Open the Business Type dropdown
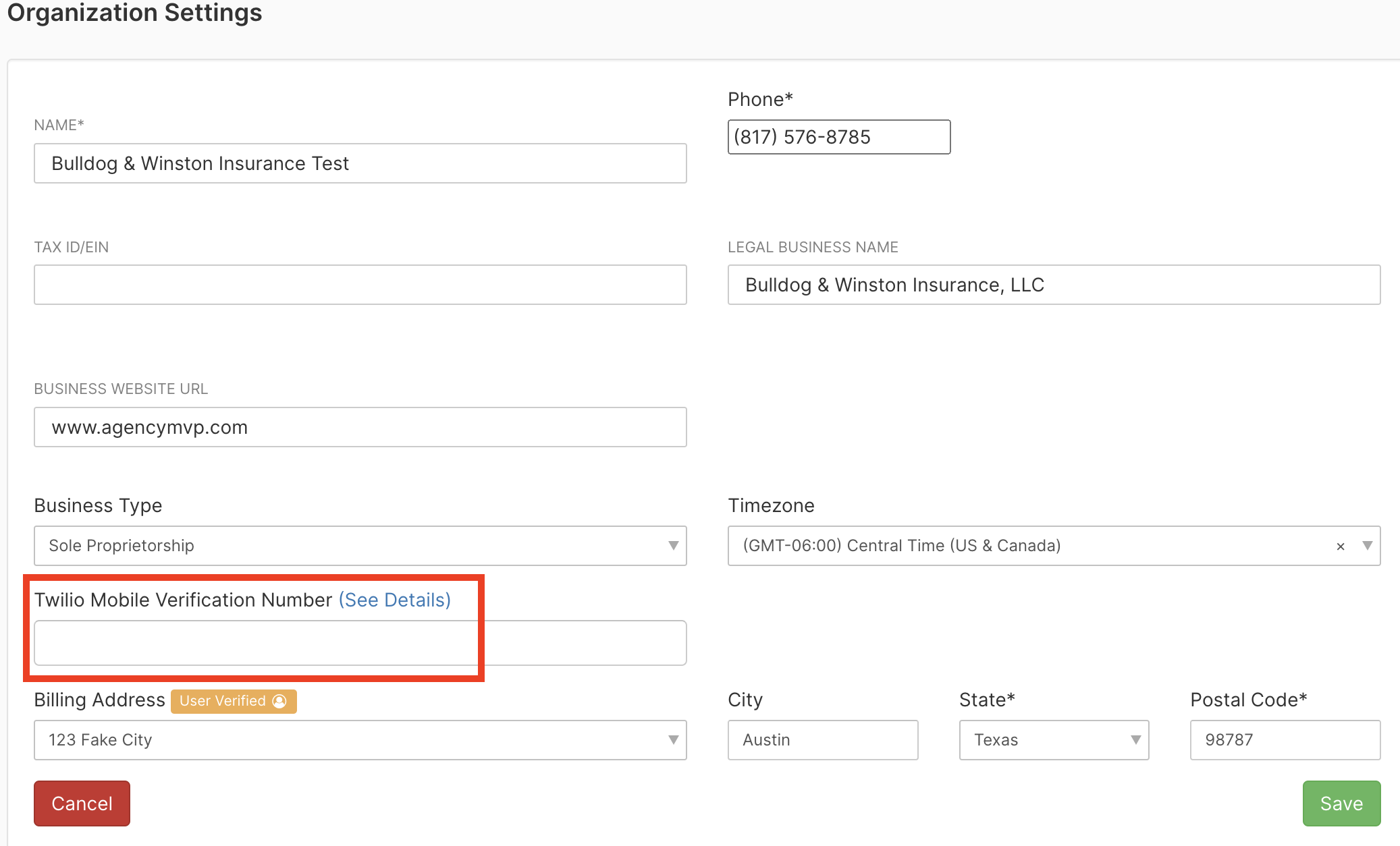Screen dimensions: 1400x846 point(360,546)
